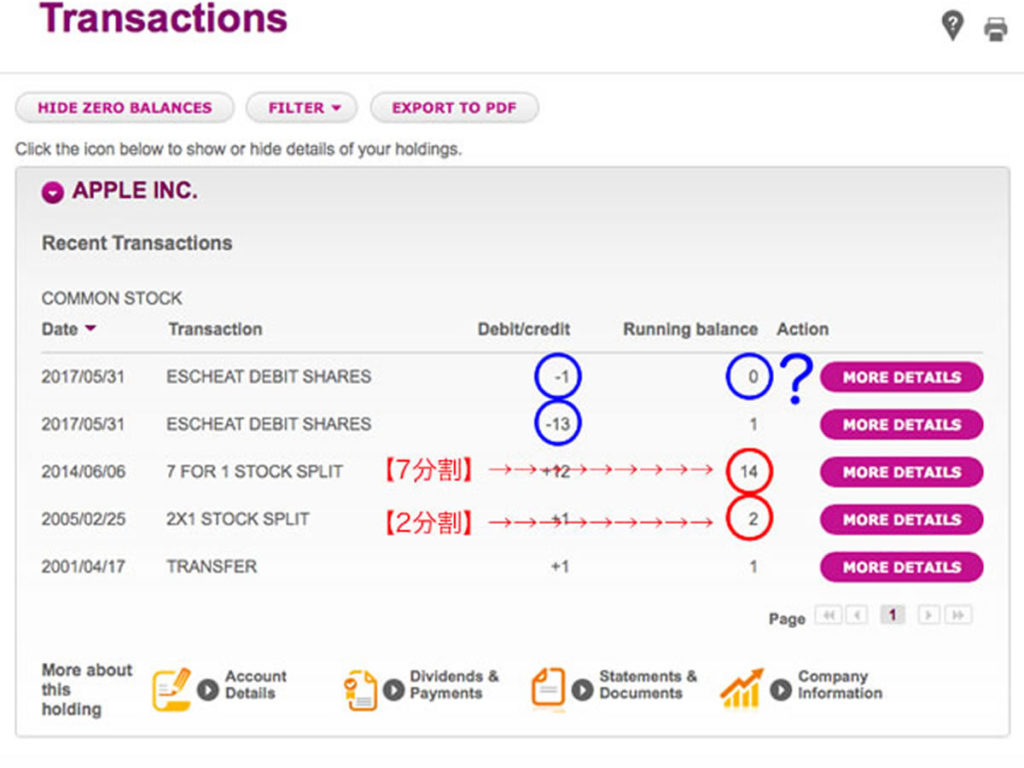The width and height of the screenshot is (1024, 768).
Task: Click the Debit/credit column header
Action: pos(524,329)
